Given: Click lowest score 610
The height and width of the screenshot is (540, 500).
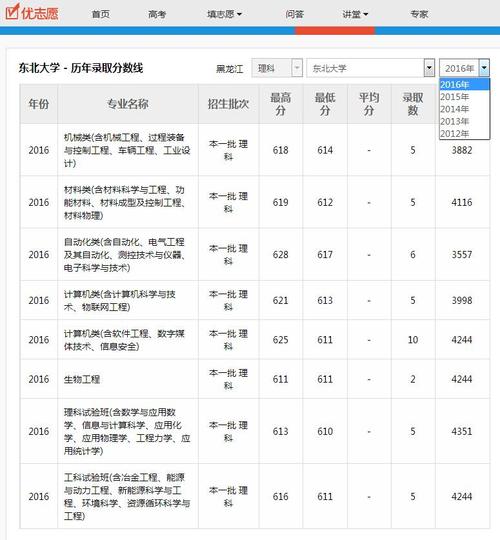Looking at the screenshot, I should [x=325, y=431].
